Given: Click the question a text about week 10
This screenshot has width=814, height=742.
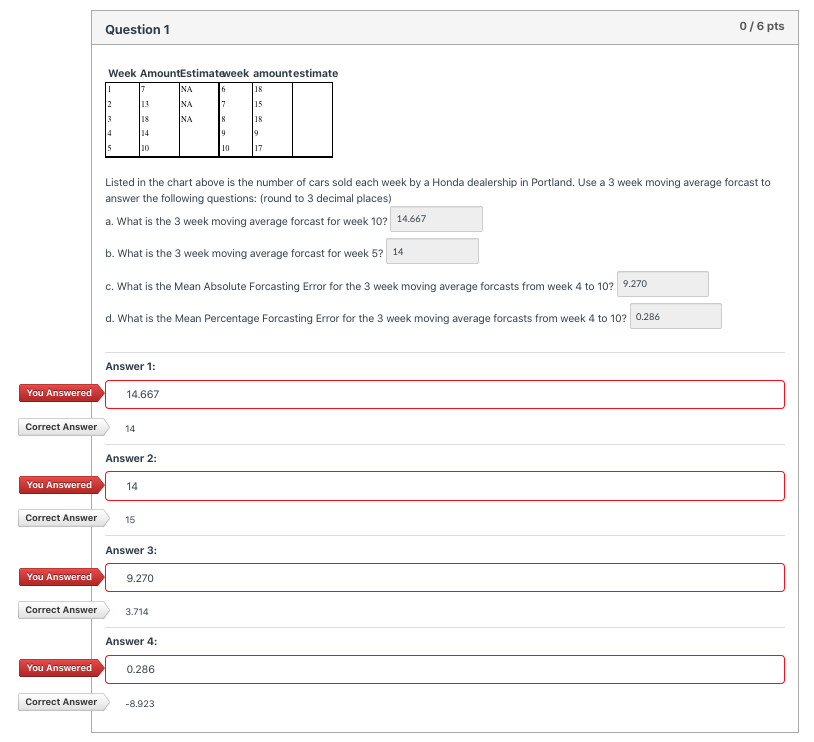Looking at the screenshot, I should pyautogui.click(x=246, y=221).
